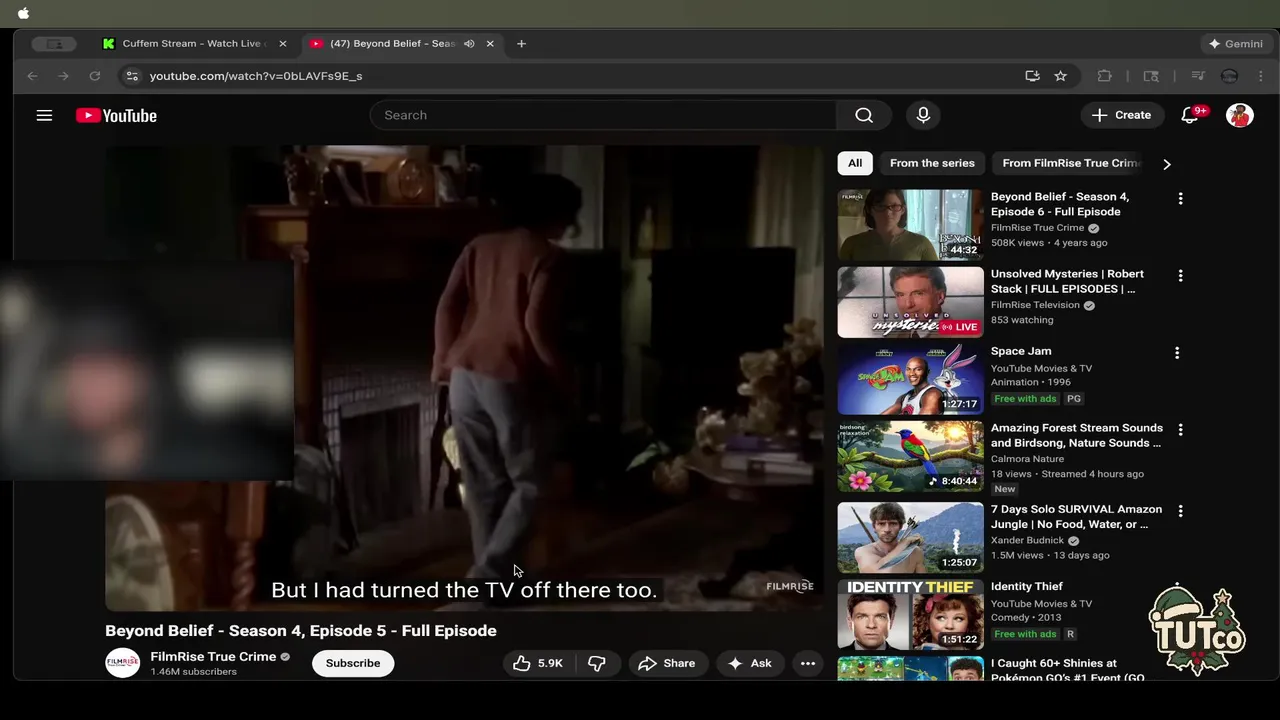Click inside the YouTube search field

[x=603, y=115]
